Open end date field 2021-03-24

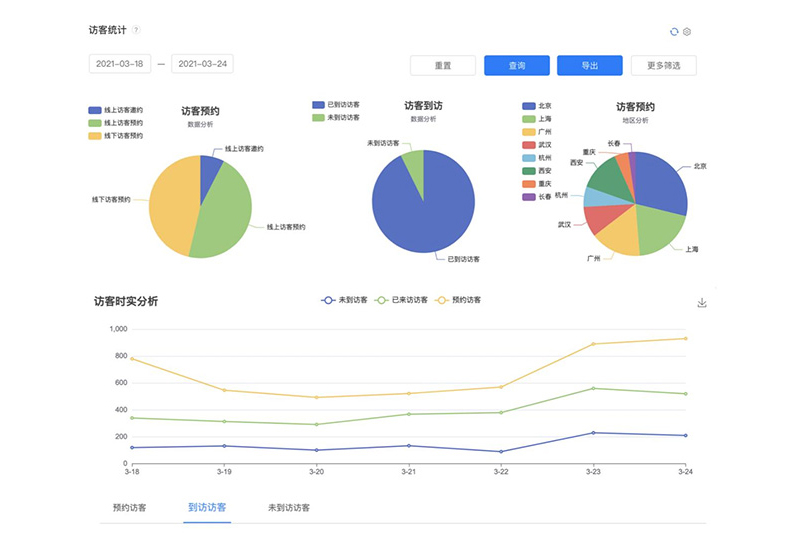pyautogui.click(x=203, y=64)
